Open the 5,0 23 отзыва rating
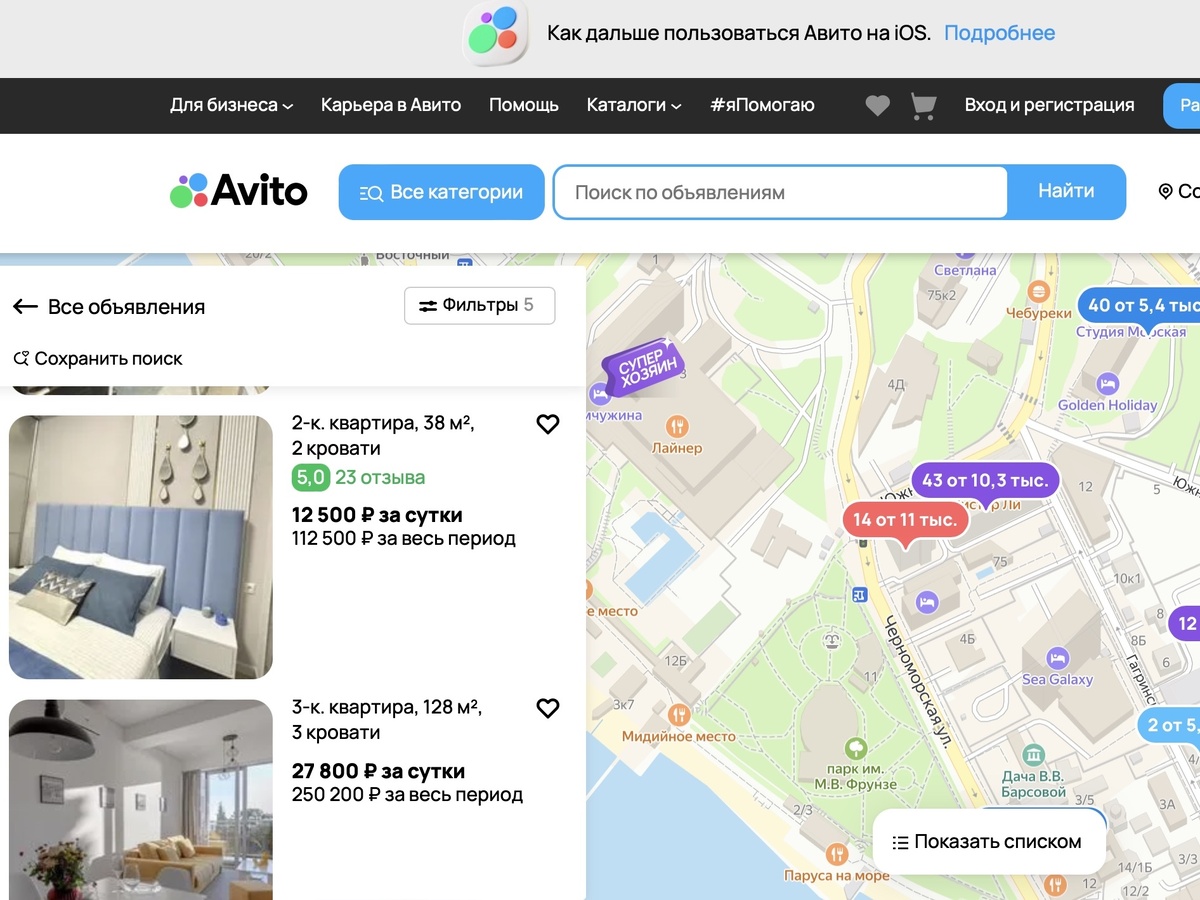This screenshot has width=1200, height=900. (358, 477)
